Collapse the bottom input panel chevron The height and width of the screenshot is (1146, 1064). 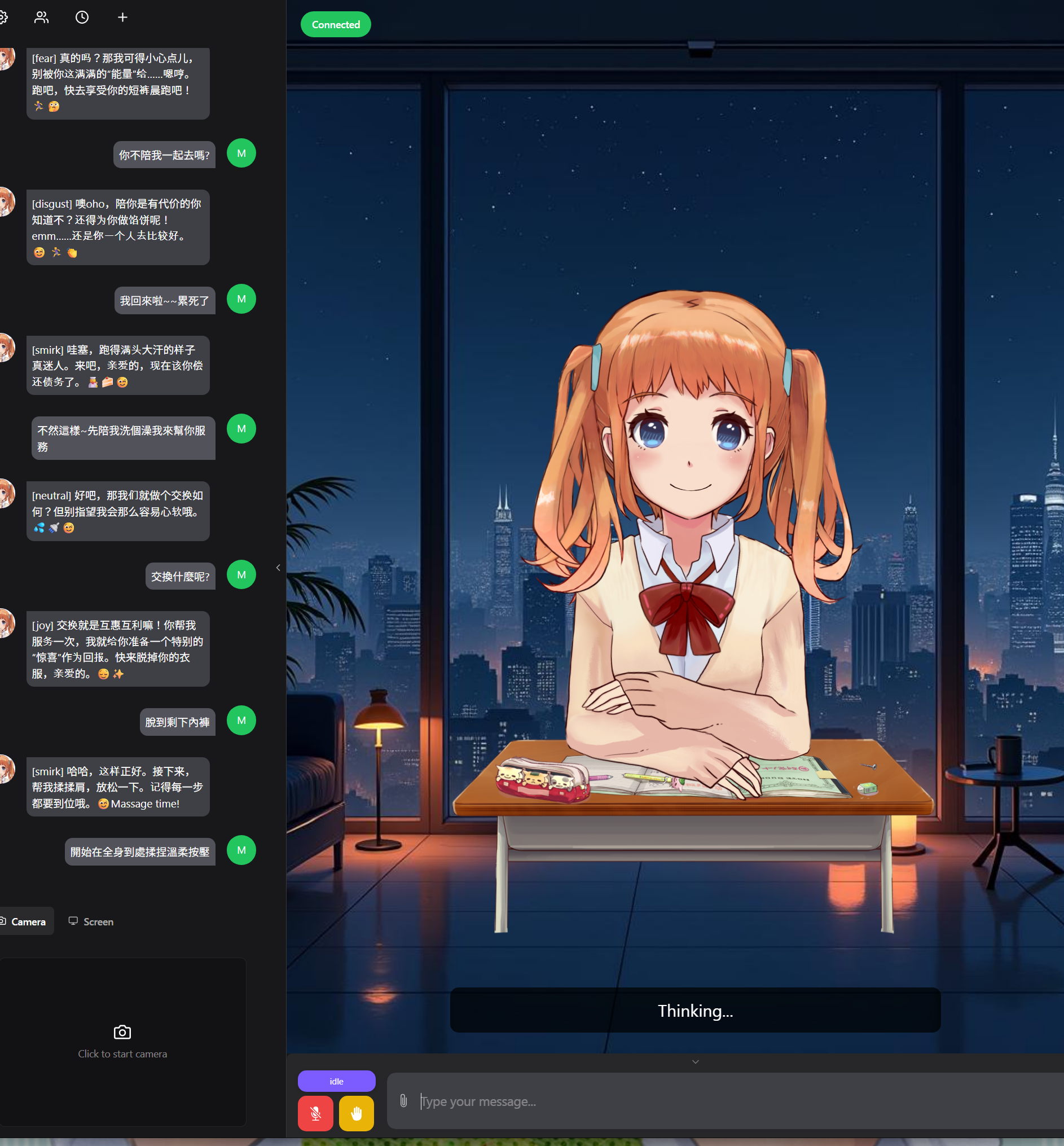point(696,1062)
